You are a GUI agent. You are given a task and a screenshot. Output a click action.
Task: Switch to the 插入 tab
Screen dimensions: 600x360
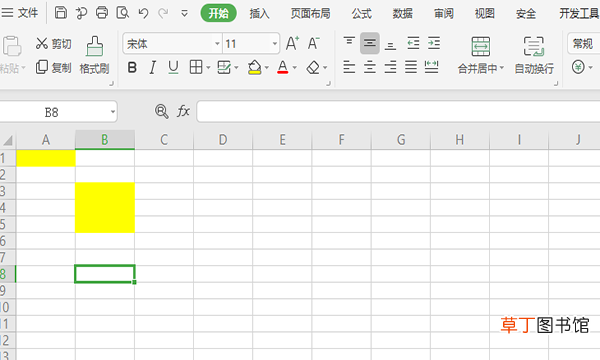[259, 13]
